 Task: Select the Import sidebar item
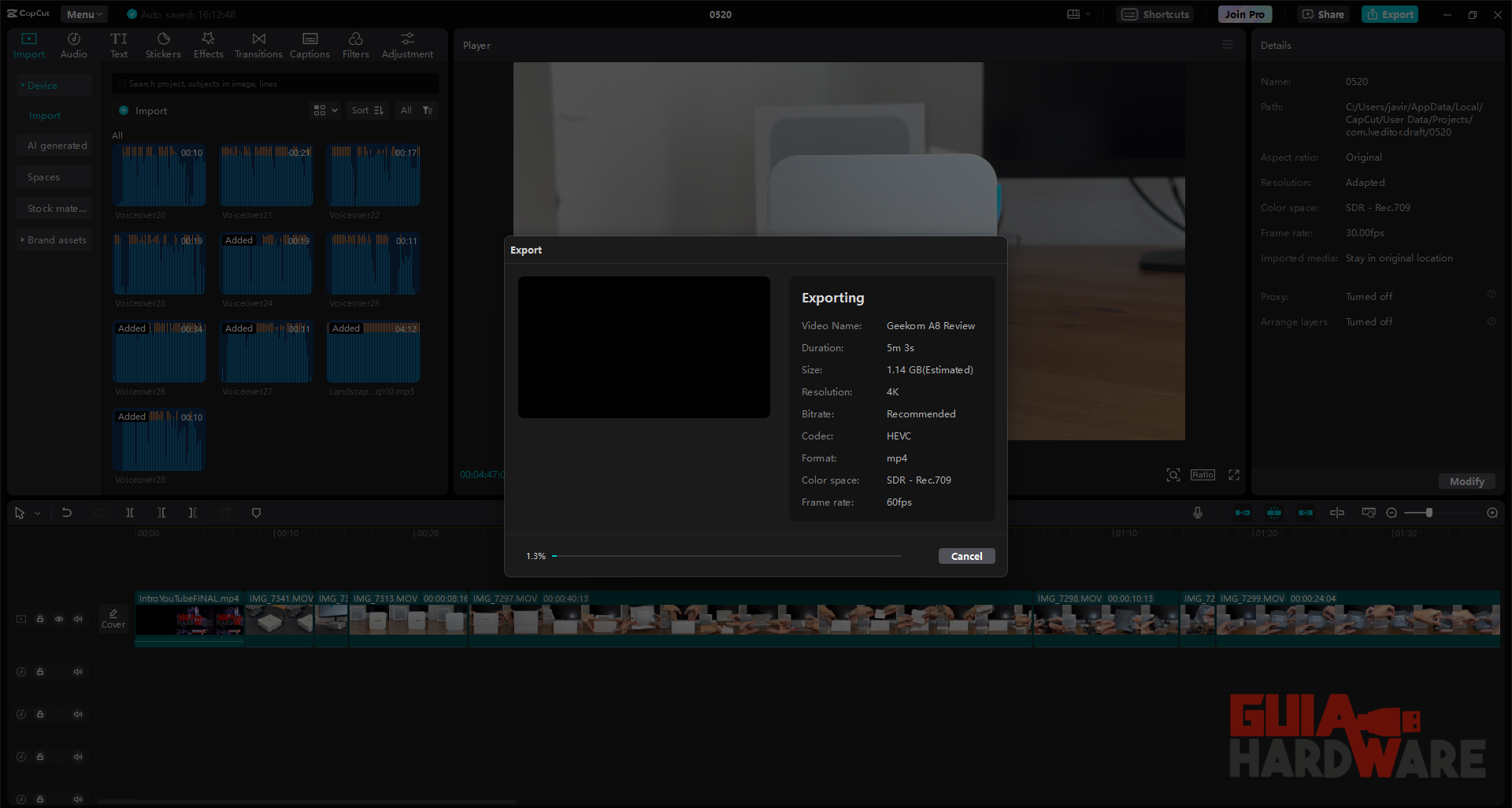point(45,115)
